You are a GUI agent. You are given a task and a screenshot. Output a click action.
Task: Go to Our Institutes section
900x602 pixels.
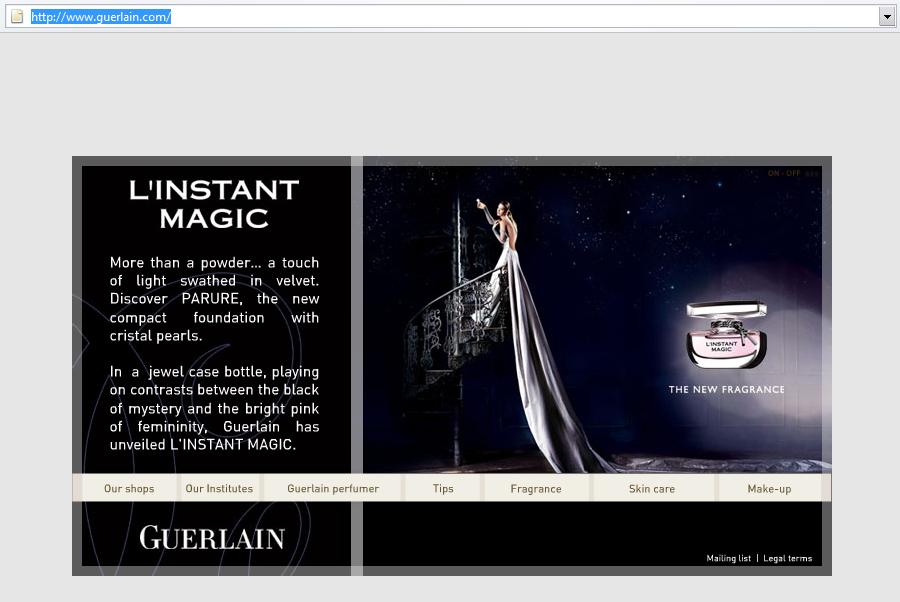click(x=219, y=488)
